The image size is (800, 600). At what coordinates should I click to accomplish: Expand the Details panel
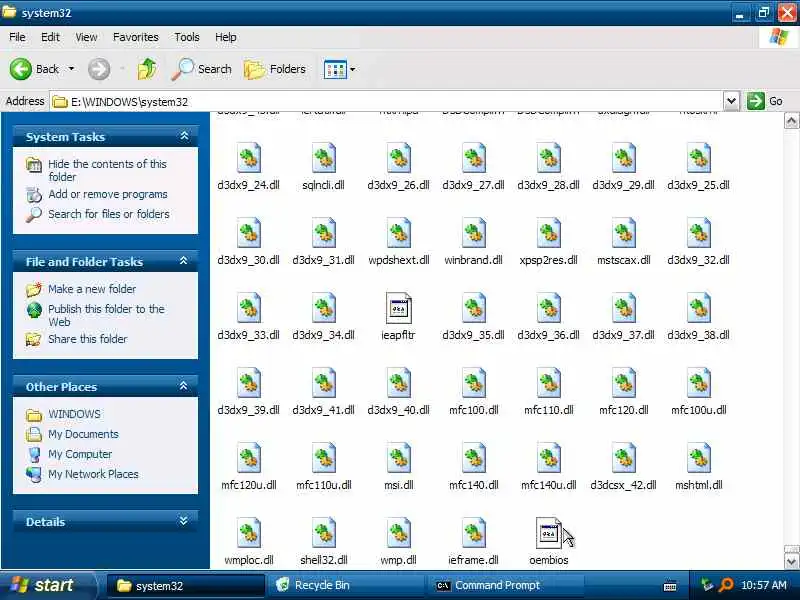(184, 521)
